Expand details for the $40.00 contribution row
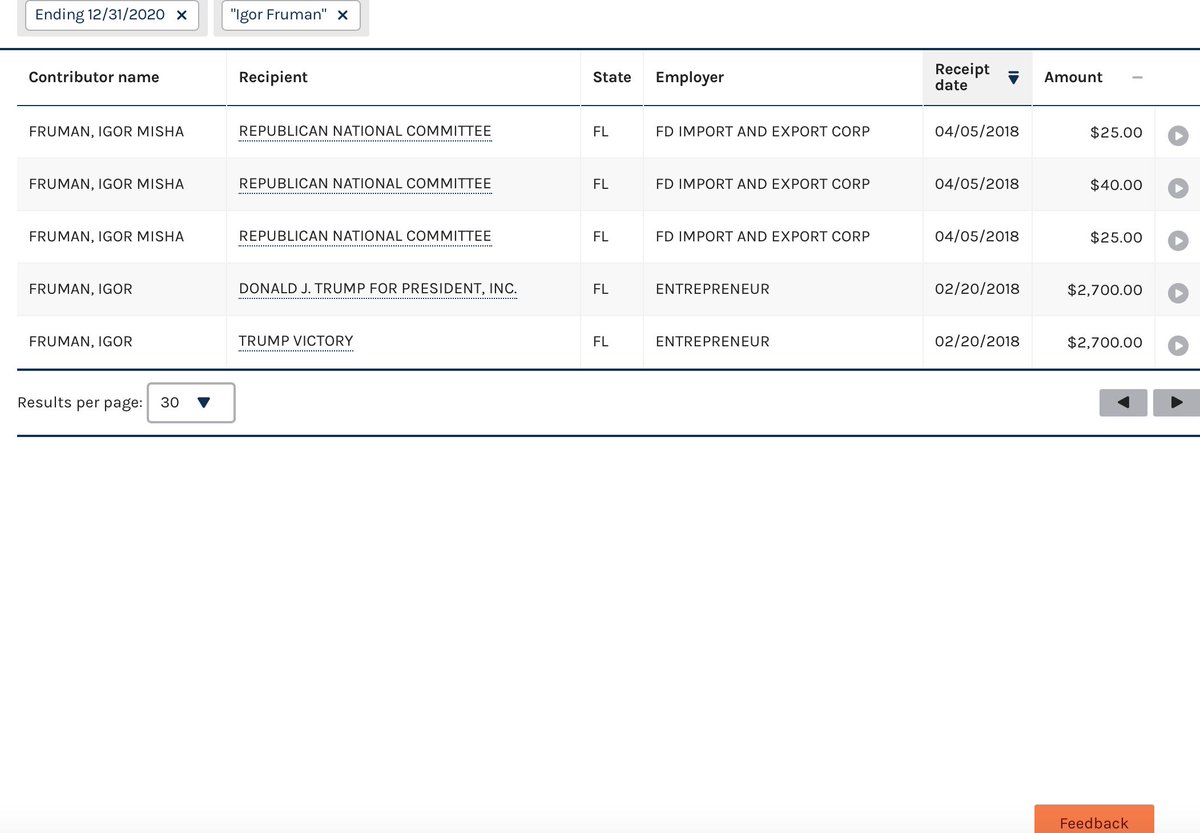The width and height of the screenshot is (1200, 833). 1178,187
